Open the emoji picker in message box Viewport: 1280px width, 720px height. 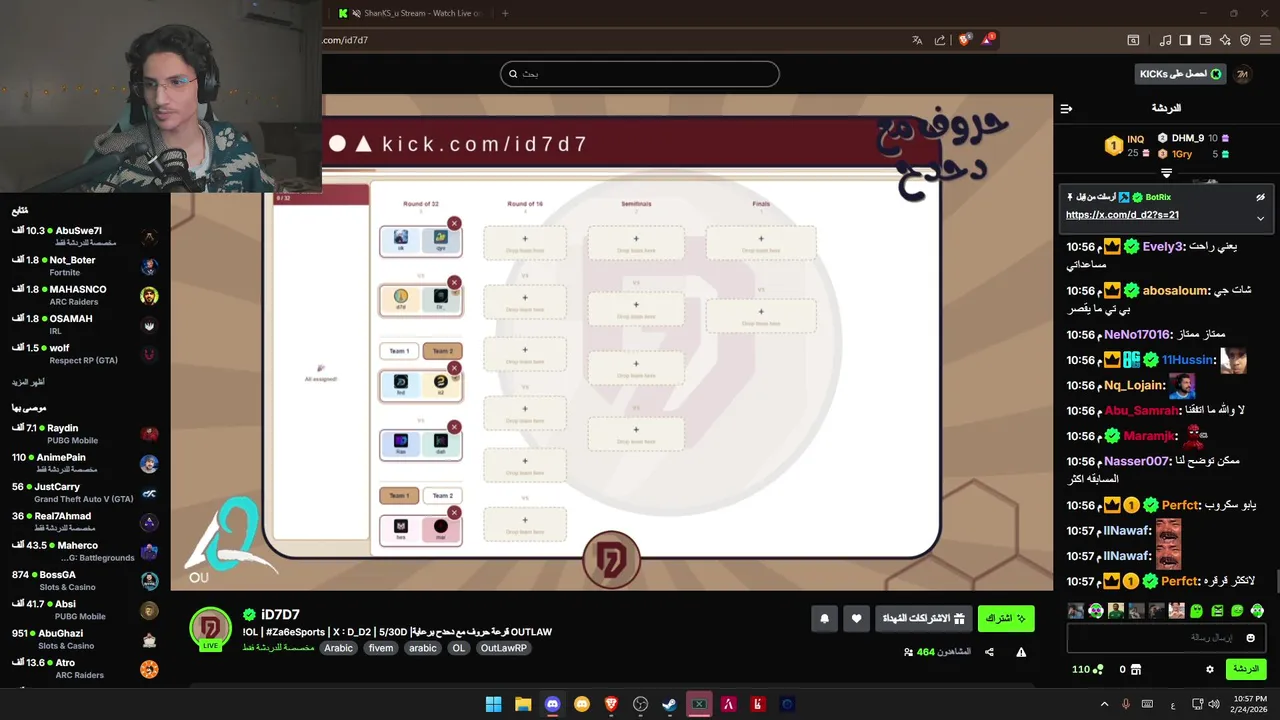point(1250,638)
